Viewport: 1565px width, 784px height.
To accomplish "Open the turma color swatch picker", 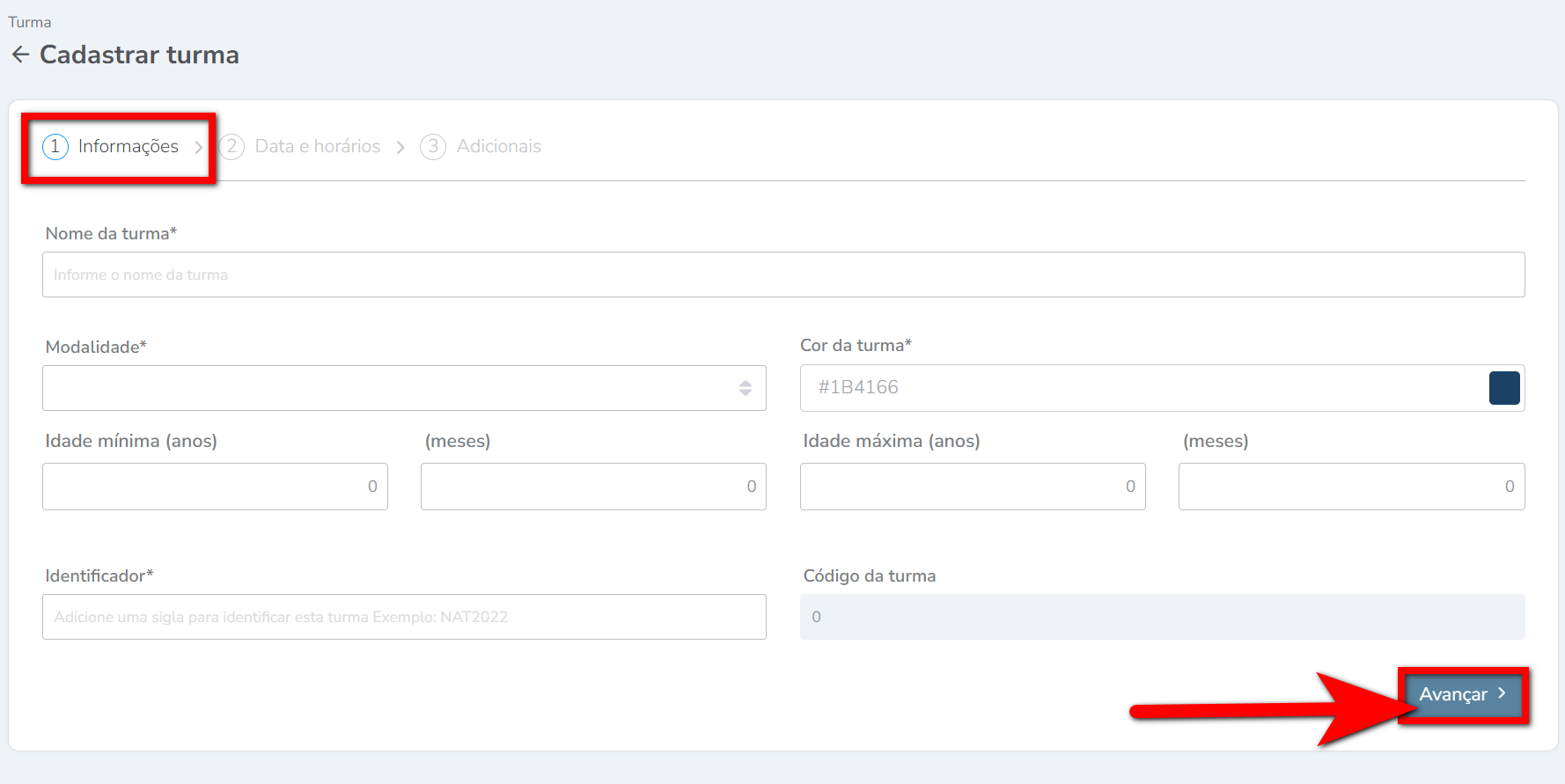I will pos(1503,388).
